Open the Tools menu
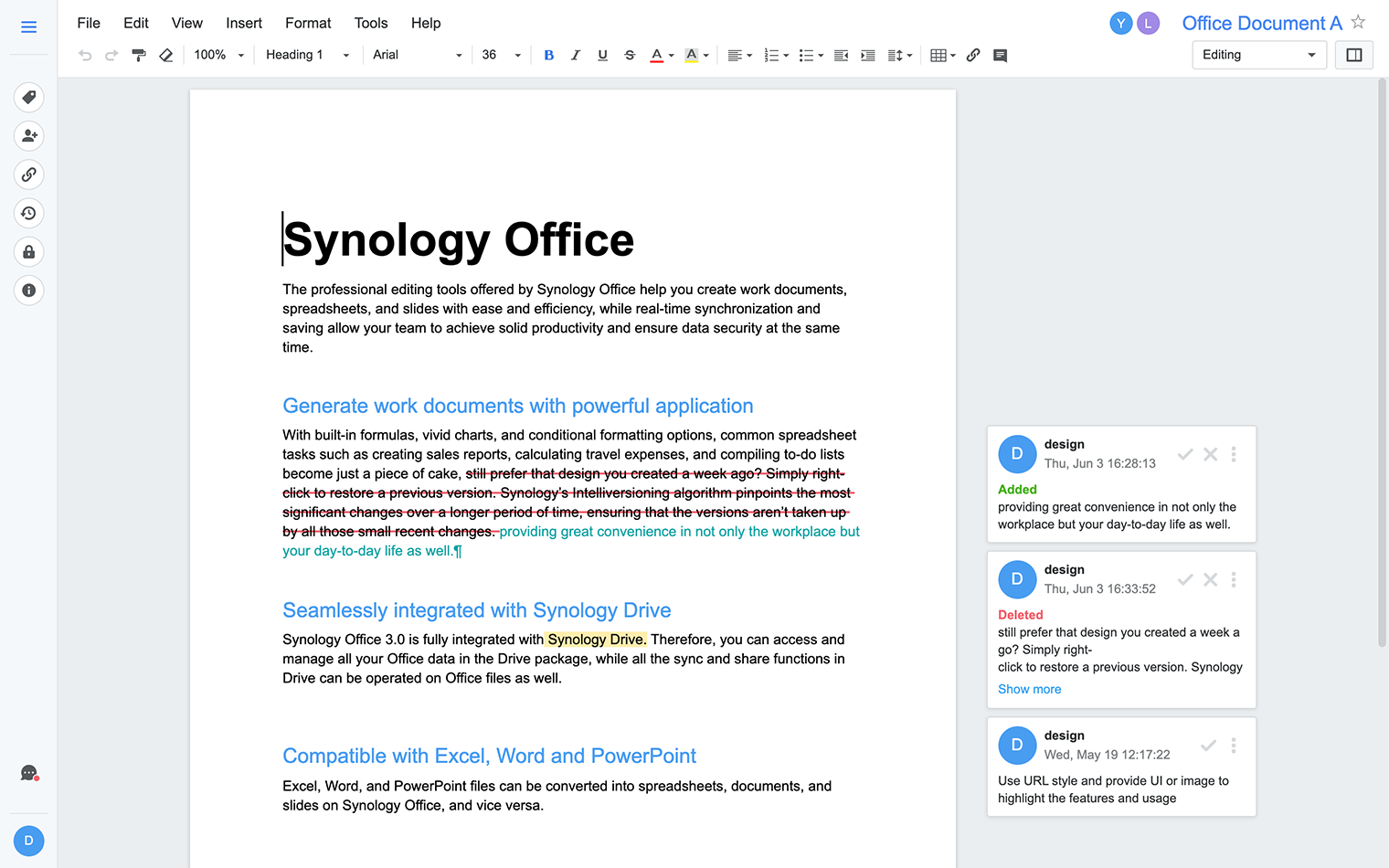1389x868 pixels. pos(371,23)
